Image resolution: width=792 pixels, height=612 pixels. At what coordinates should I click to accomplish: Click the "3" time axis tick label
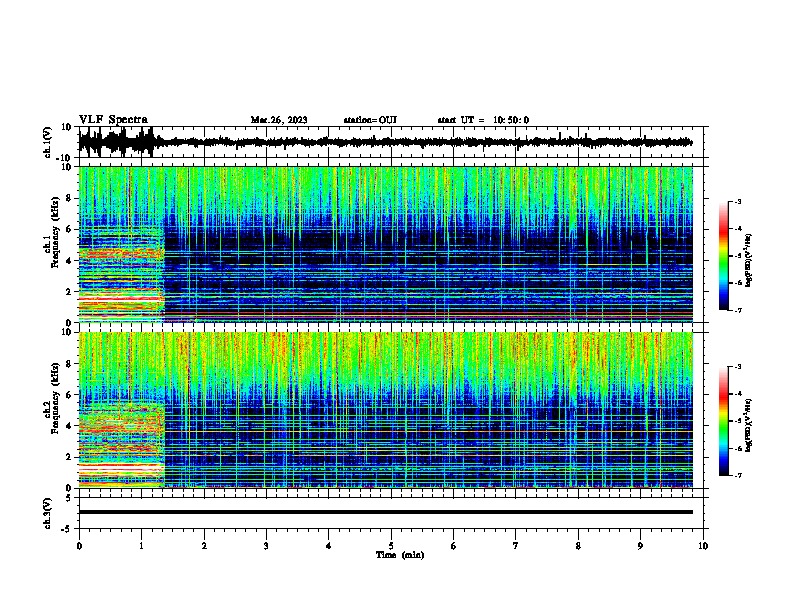tap(266, 546)
